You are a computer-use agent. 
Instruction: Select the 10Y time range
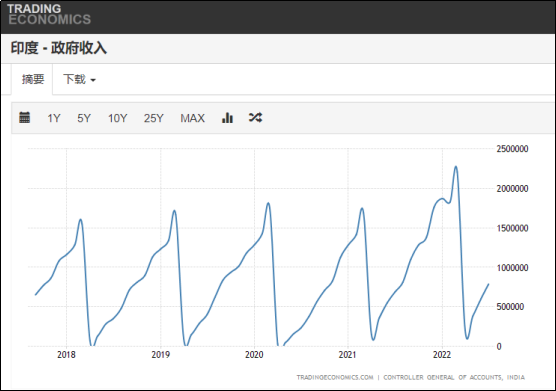pyautogui.click(x=117, y=118)
